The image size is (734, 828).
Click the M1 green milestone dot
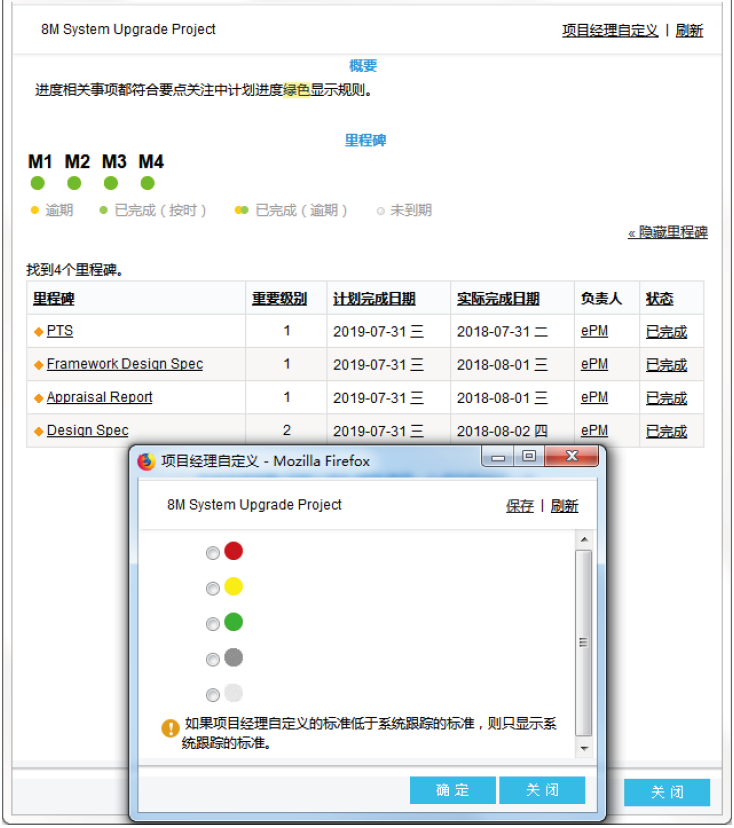37,183
